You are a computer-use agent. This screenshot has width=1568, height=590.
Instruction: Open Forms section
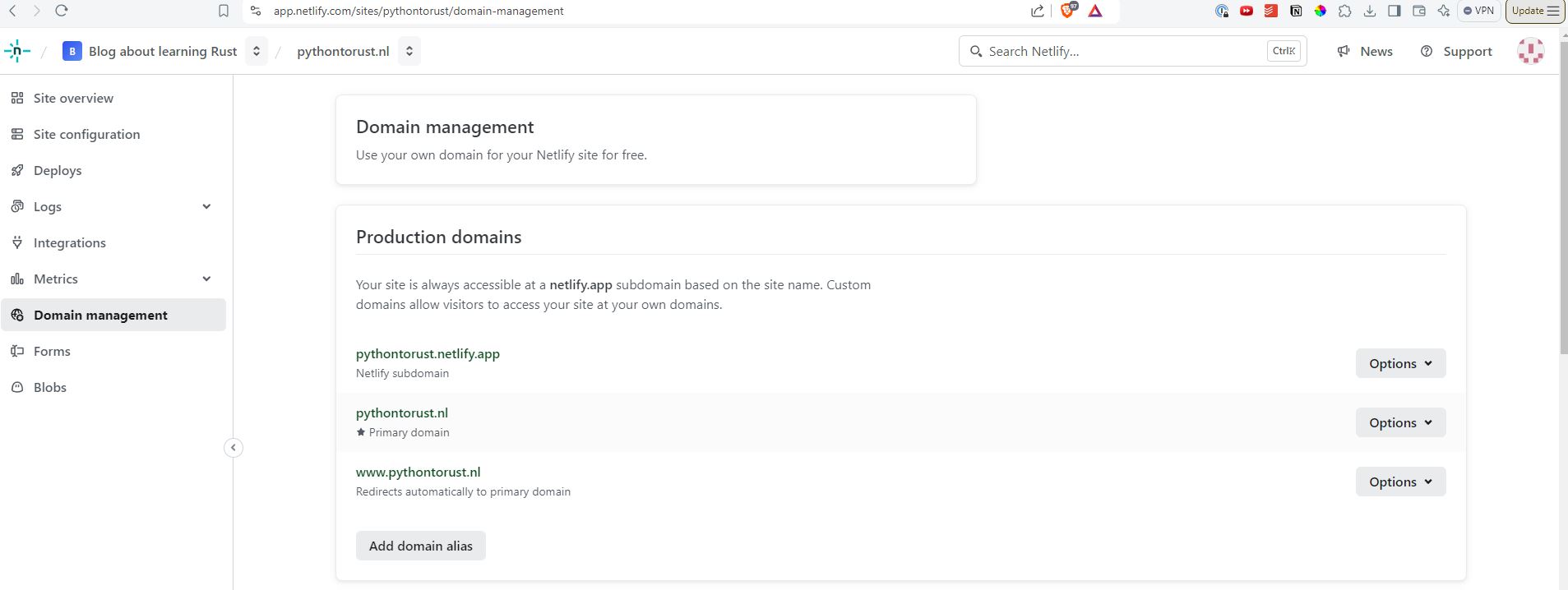click(x=113, y=351)
